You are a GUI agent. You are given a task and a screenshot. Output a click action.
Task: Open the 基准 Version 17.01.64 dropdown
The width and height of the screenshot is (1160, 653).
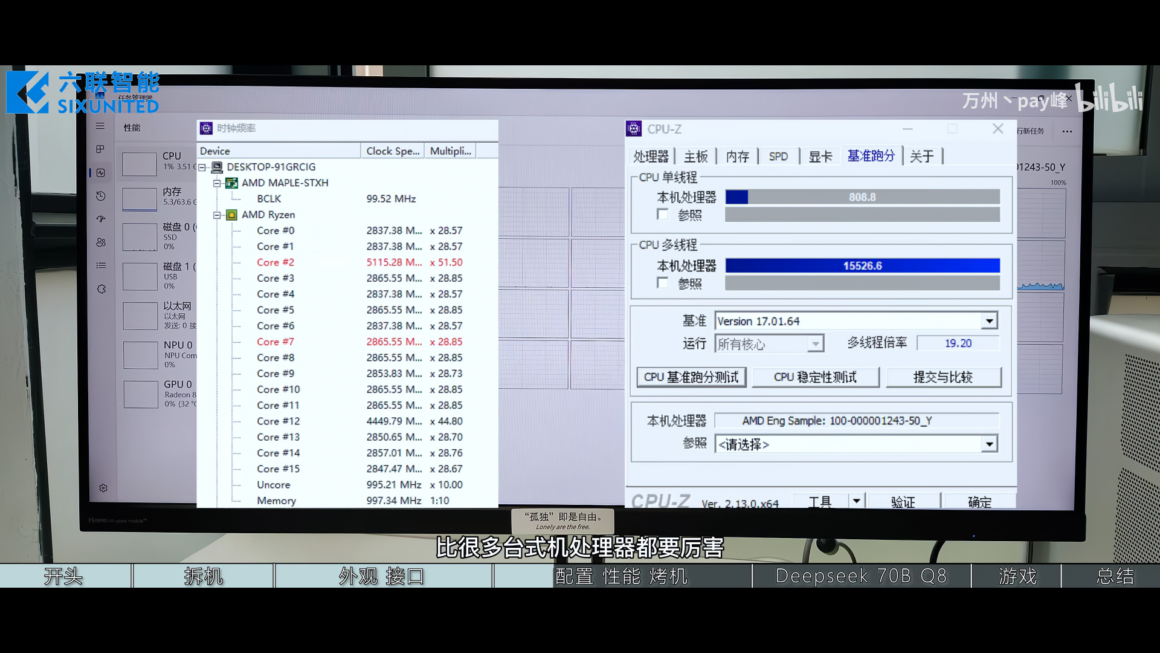(x=989, y=321)
